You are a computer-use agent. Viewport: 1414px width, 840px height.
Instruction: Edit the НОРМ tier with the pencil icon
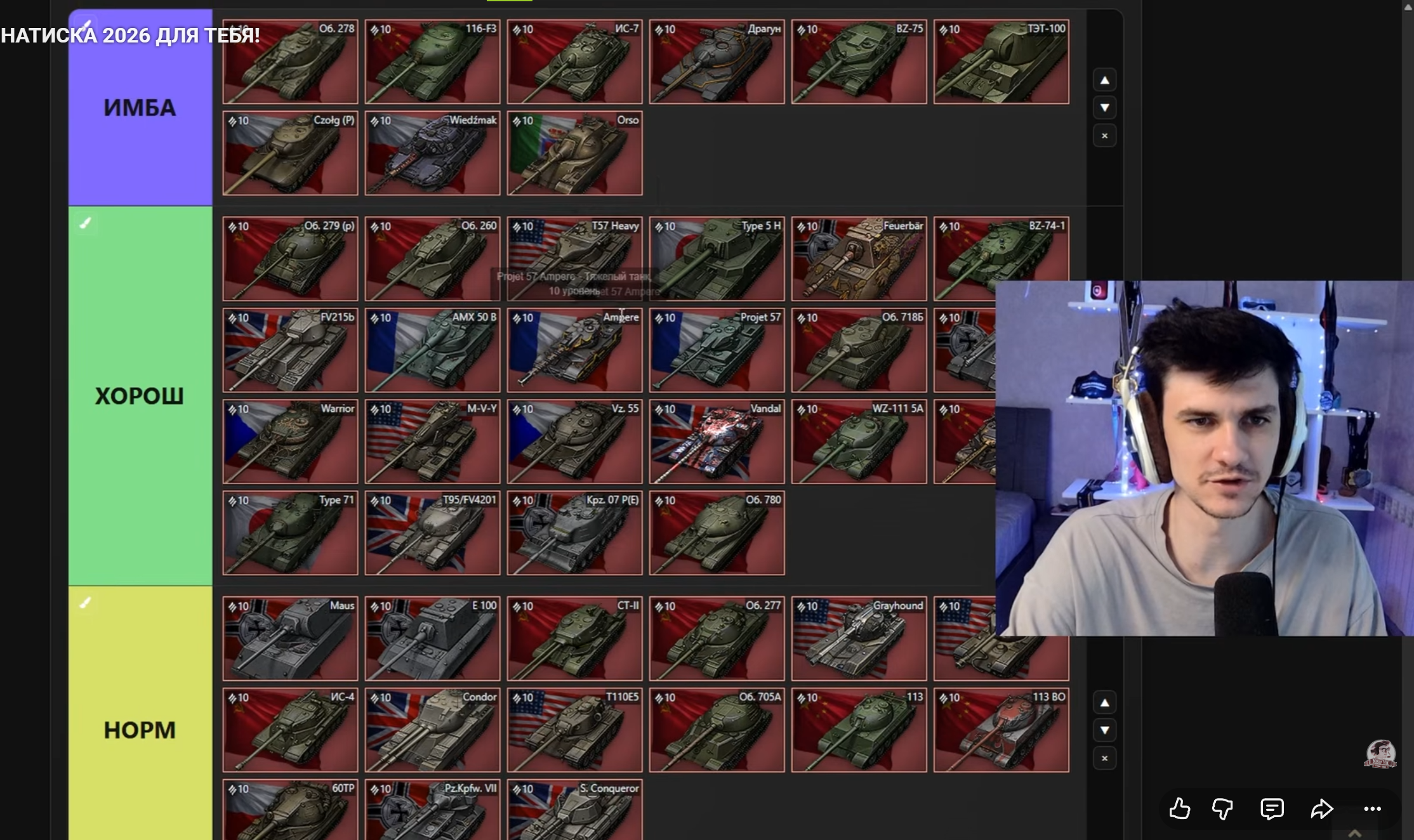coord(85,603)
